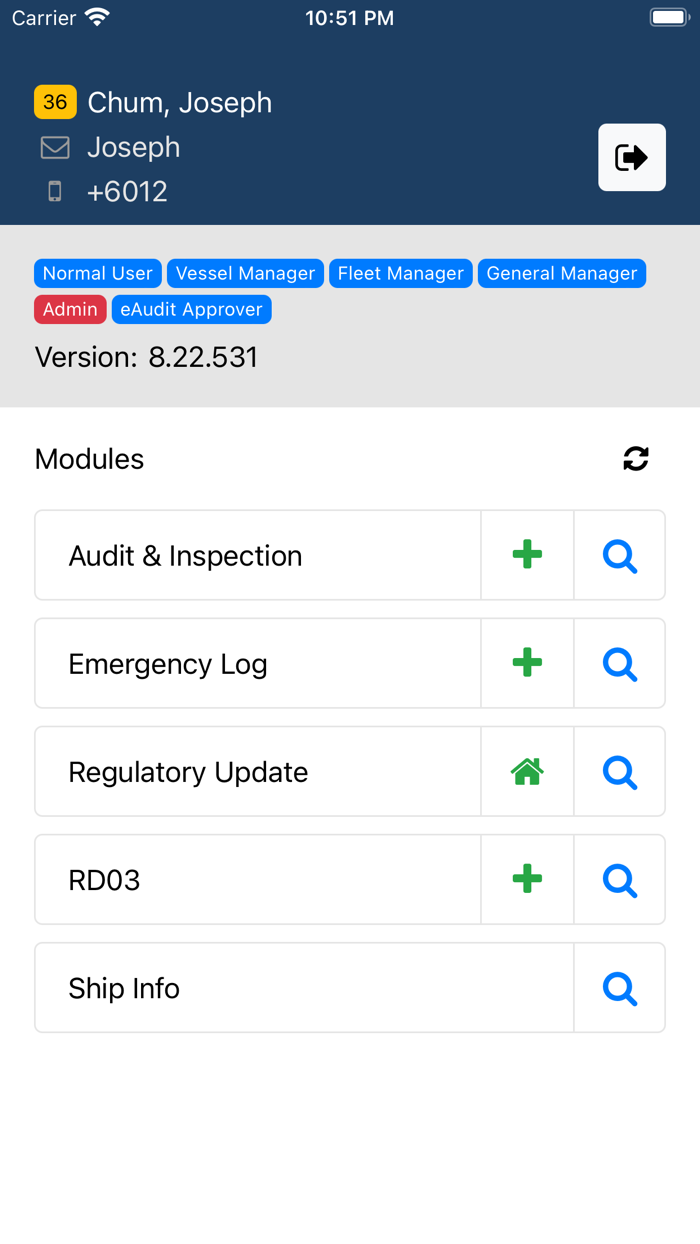This screenshot has height=1244, width=700.
Task: Select the eAudit Approver badge
Action: pos(191,309)
